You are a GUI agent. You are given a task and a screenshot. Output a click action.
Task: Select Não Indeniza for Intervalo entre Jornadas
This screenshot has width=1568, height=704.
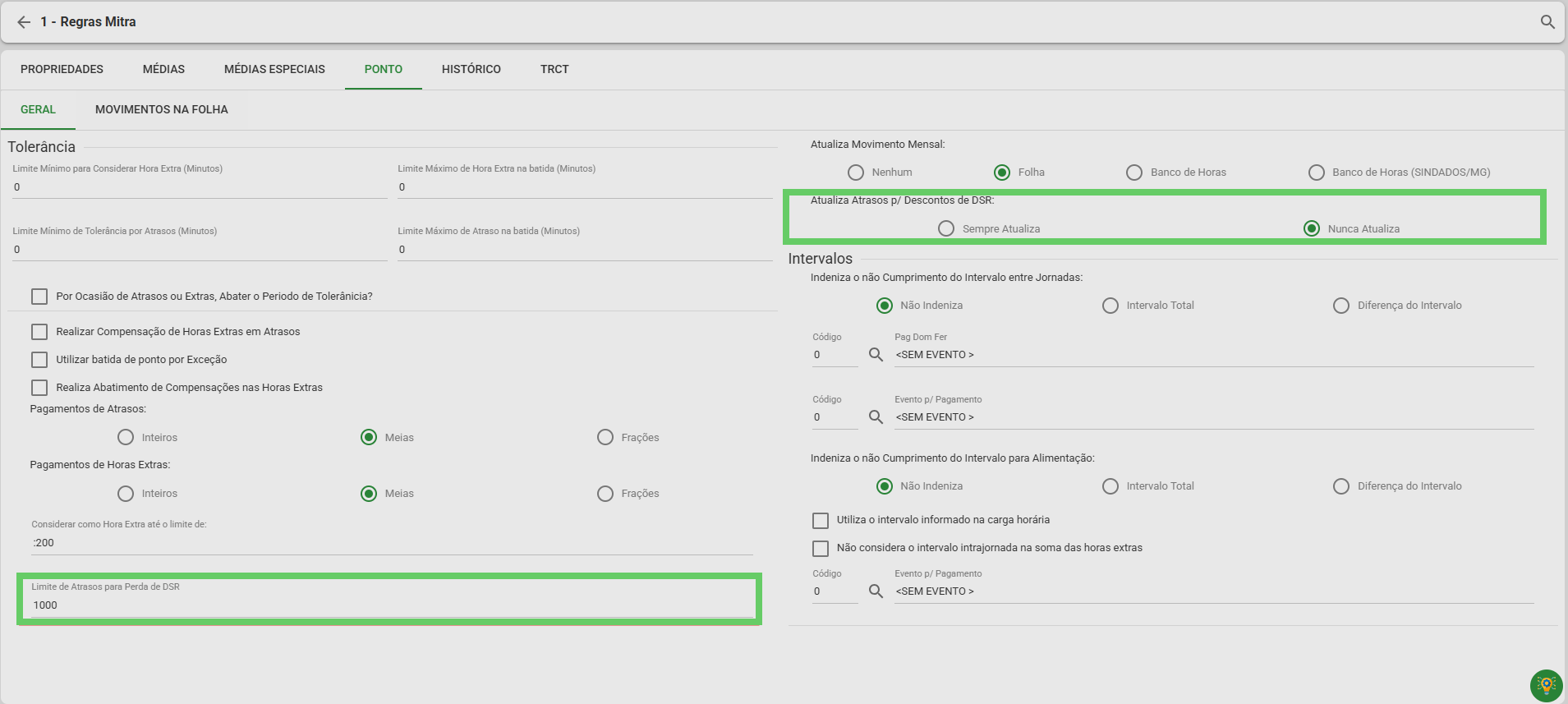[885, 306]
